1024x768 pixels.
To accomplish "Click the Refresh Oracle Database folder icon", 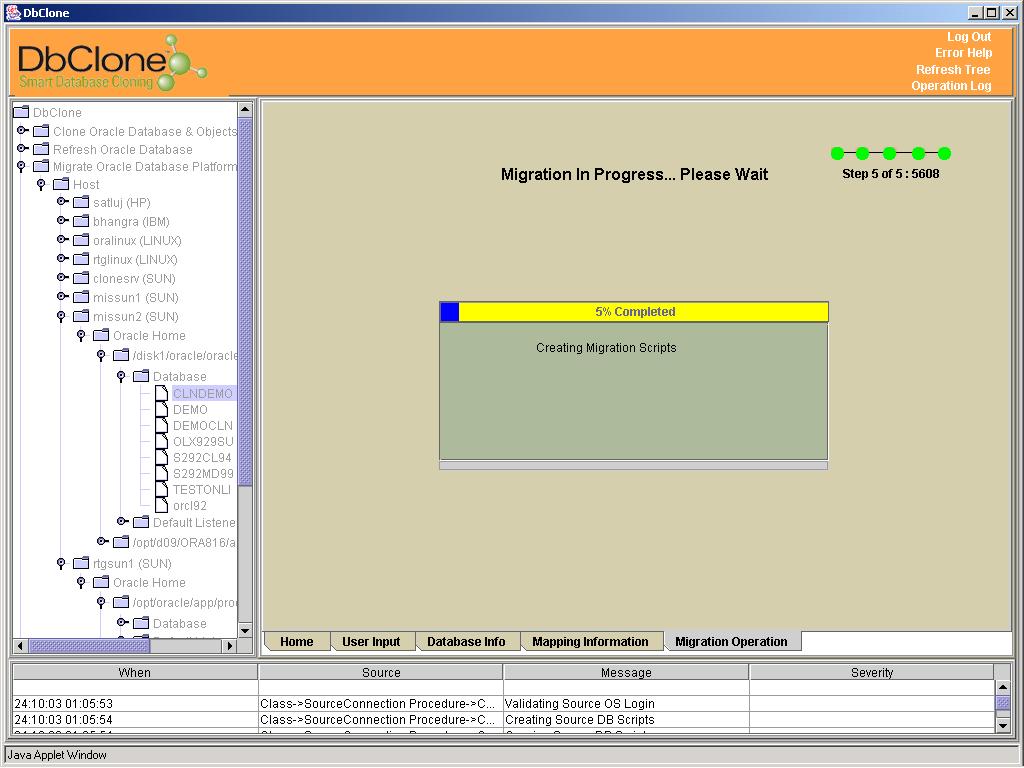I will pyautogui.click(x=41, y=149).
